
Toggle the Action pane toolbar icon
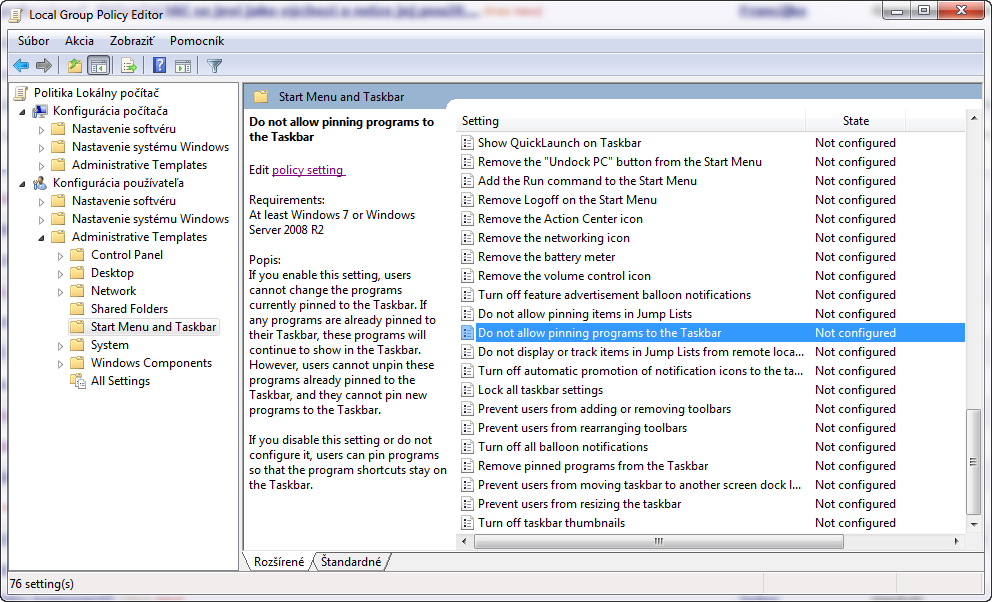(x=183, y=65)
